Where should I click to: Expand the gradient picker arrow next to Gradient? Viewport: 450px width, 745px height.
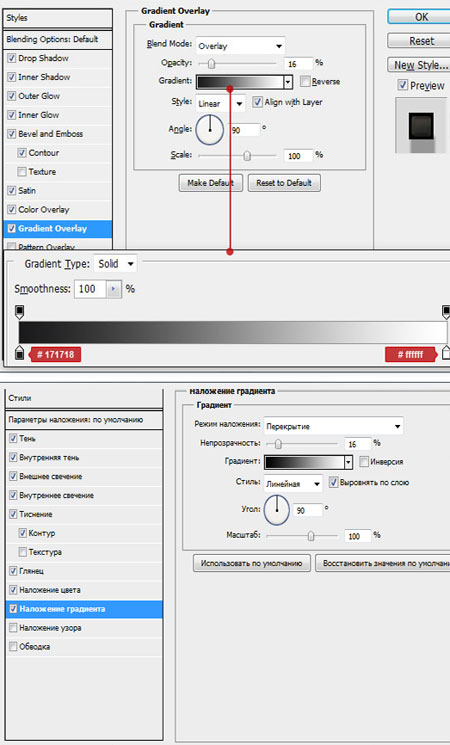tap(287, 82)
